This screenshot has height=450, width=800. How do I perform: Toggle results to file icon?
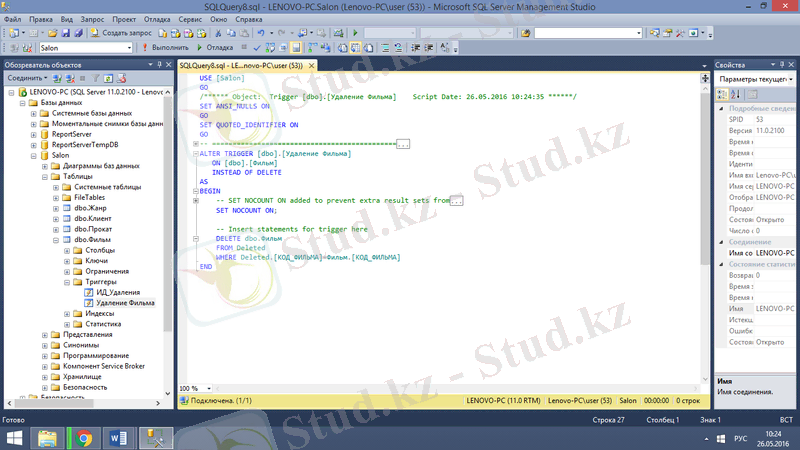pos(368,48)
